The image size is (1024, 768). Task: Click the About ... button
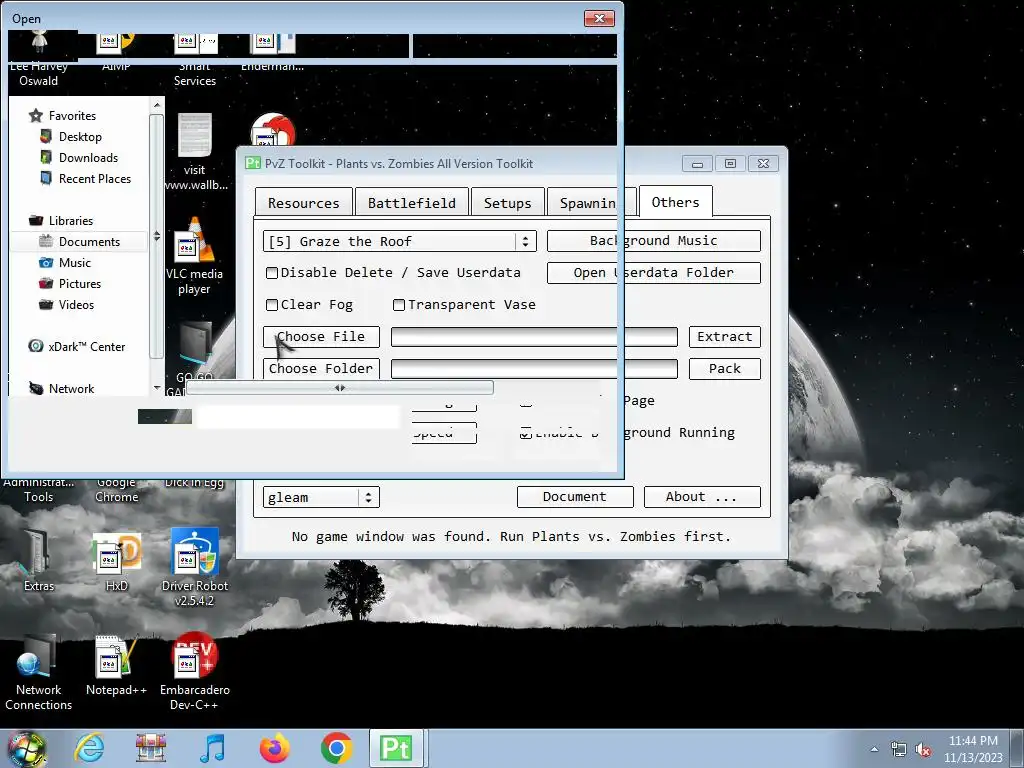[702, 496]
